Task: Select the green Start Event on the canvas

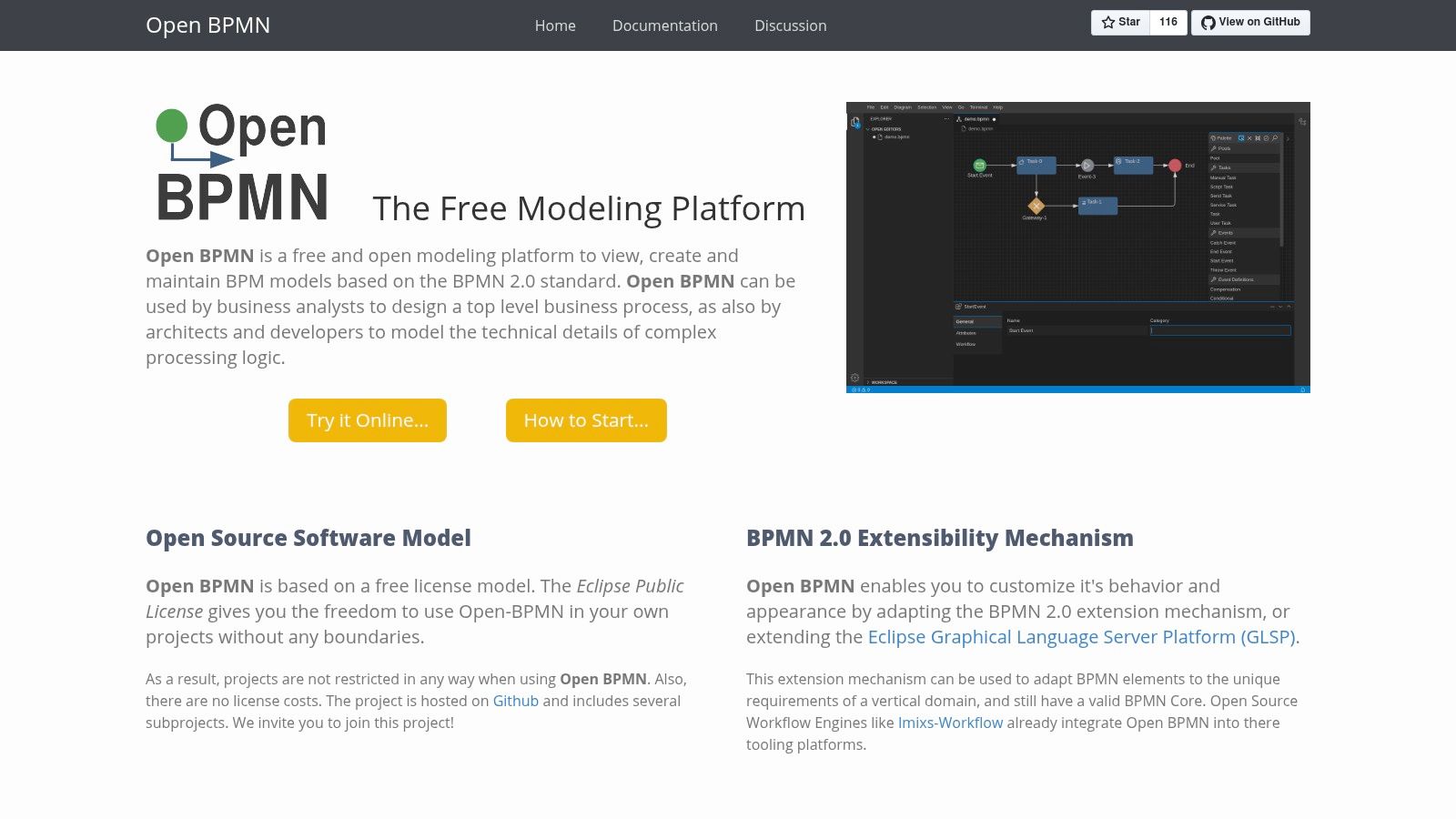Action: (x=979, y=166)
